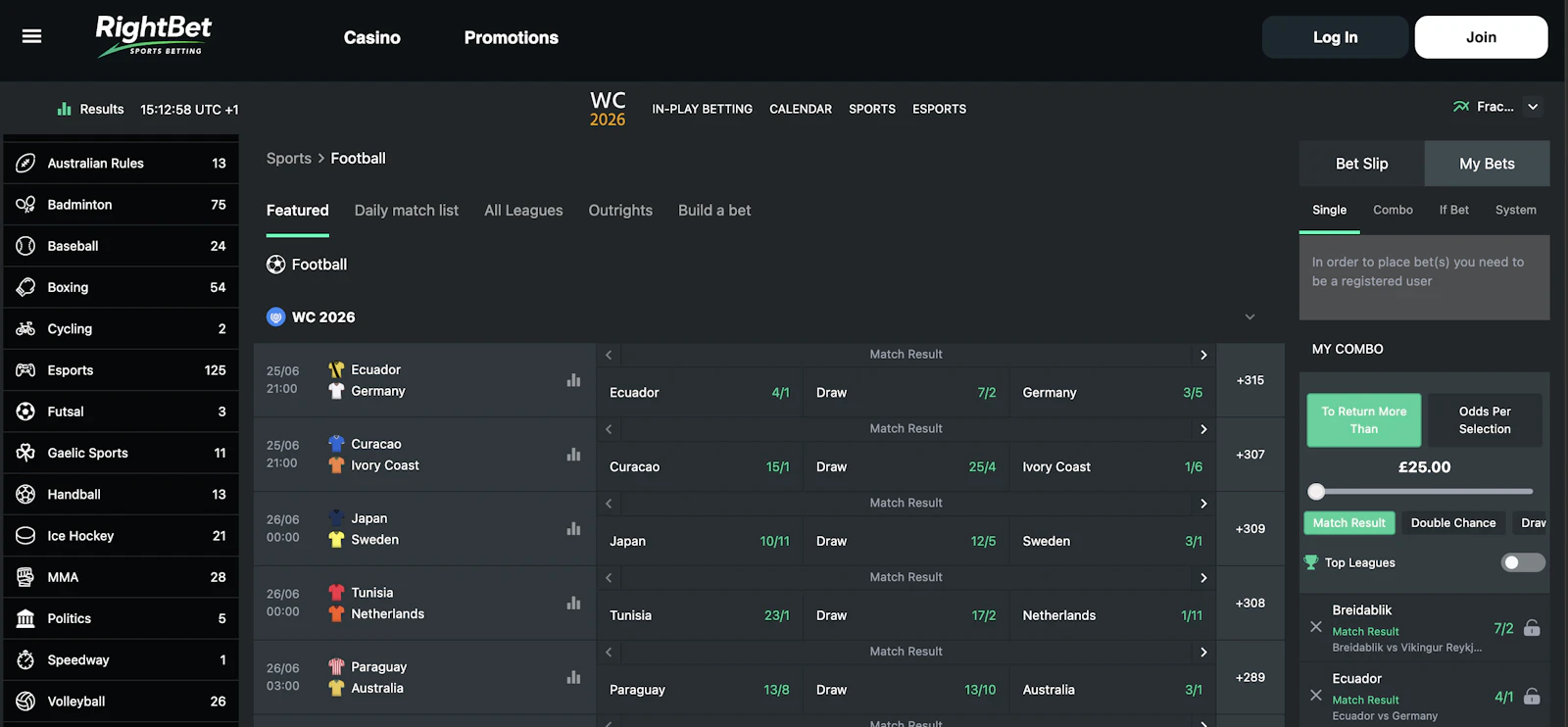Click the Handball icon

pyautogui.click(x=25, y=495)
